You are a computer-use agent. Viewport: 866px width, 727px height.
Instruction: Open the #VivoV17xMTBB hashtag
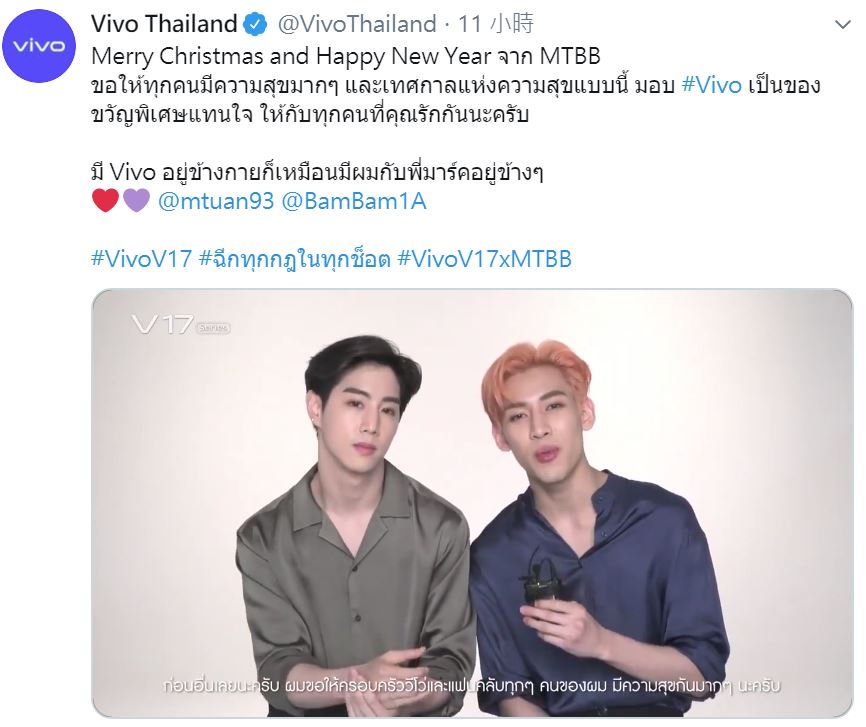click(x=484, y=259)
